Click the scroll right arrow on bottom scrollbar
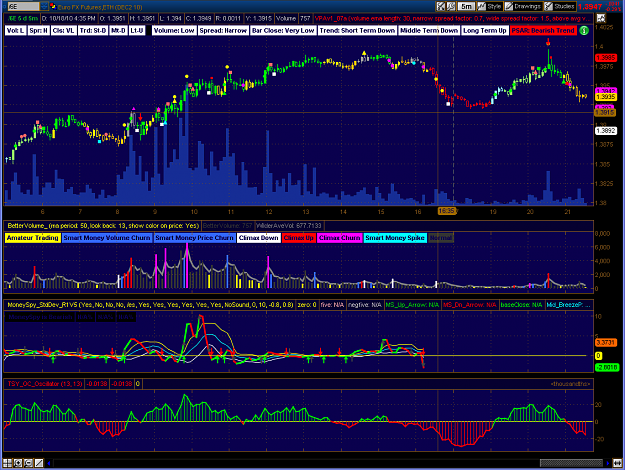The height and width of the screenshot is (470, 625). pyautogui.click(x=608, y=463)
